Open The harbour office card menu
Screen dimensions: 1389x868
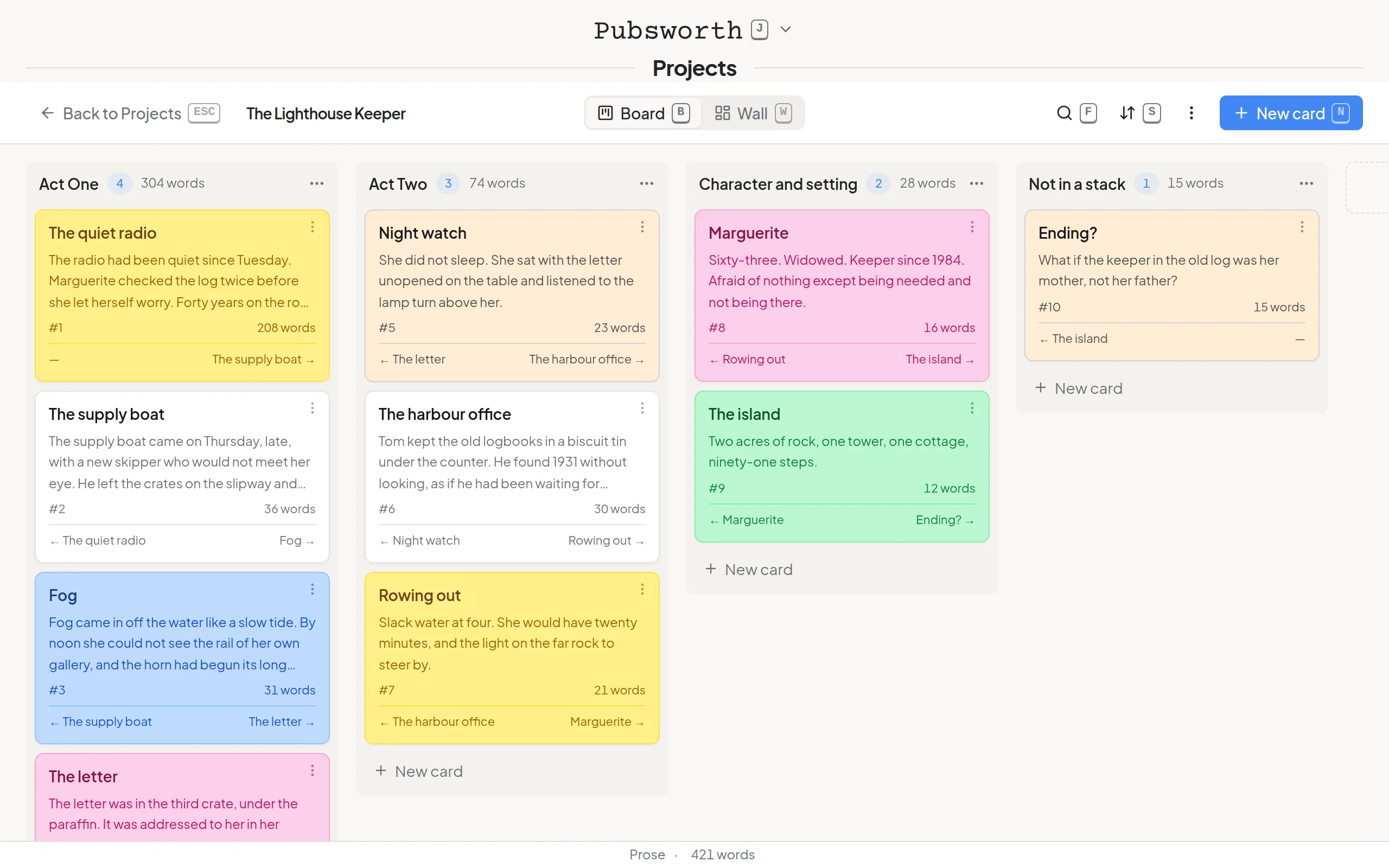point(642,408)
